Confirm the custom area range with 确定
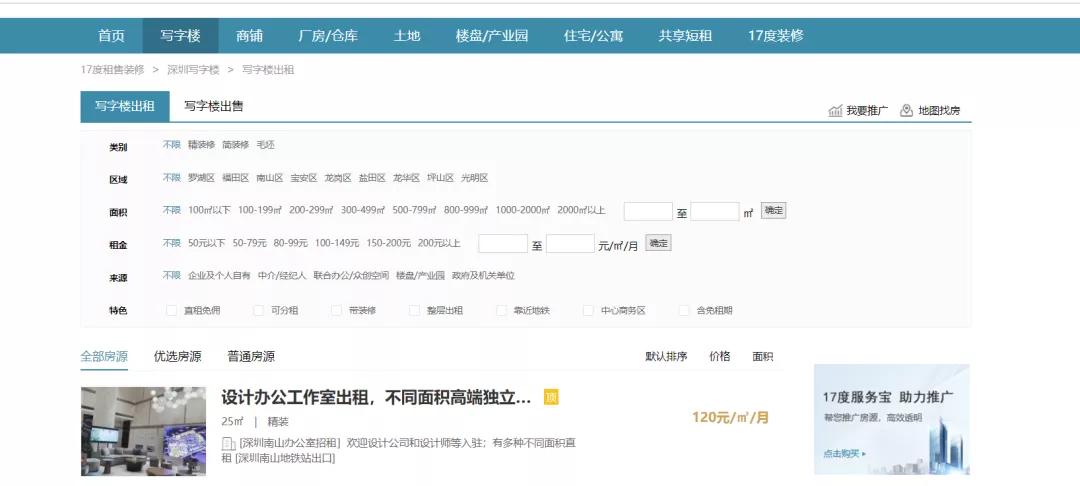Image resolution: width=1080 pixels, height=486 pixels. point(773,211)
